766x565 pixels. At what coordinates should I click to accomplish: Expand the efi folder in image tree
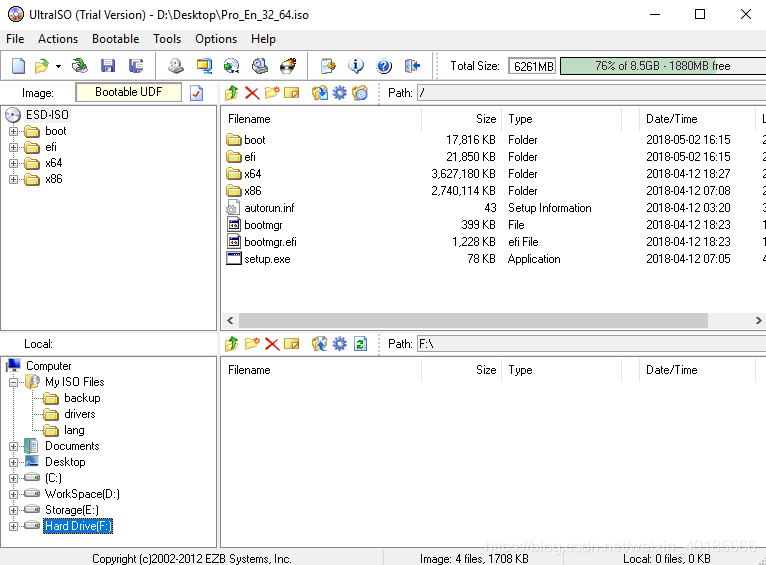14,147
